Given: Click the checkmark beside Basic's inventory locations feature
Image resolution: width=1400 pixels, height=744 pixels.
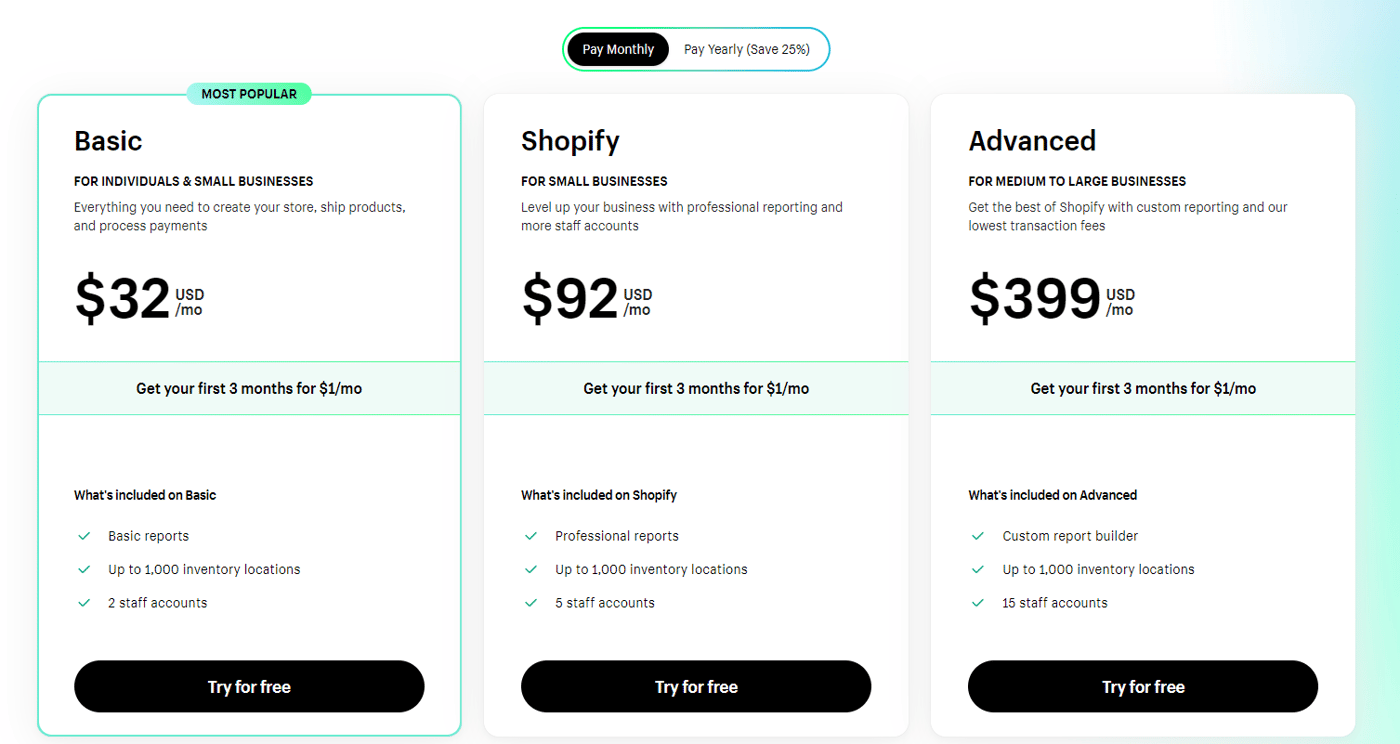Looking at the screenshot, I should point(84,568).
